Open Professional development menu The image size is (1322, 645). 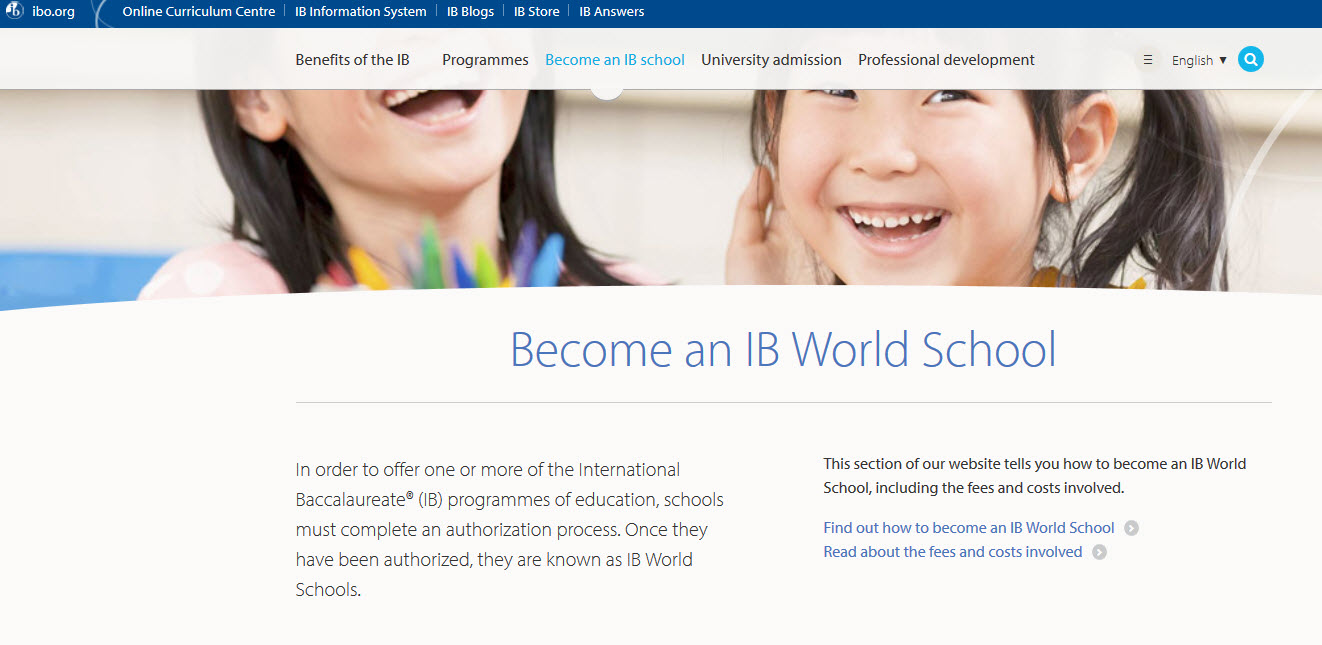[946, 60]
